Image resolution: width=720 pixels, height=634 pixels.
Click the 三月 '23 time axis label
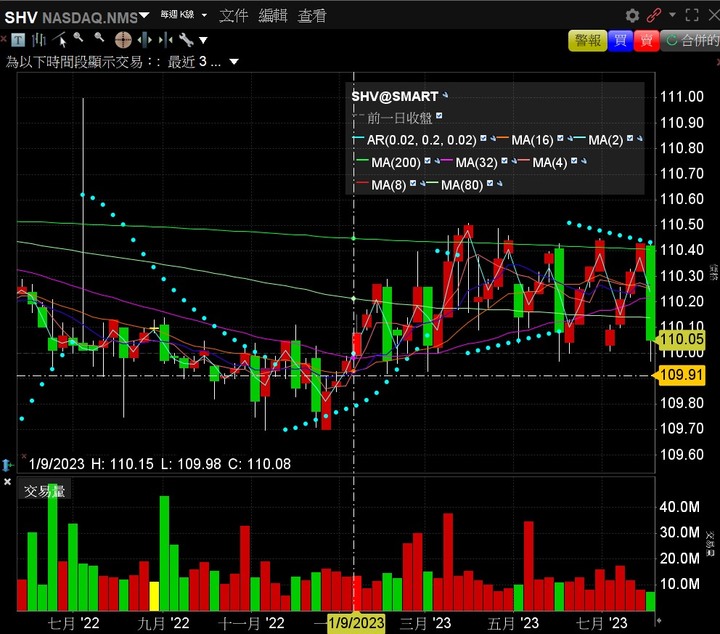tap(425, 623)
